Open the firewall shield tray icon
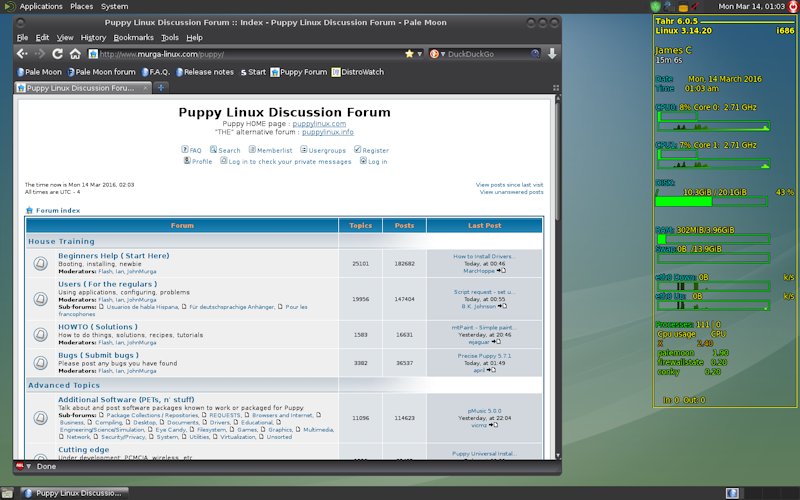The height and width of the screenshot is (500, 800). pos(656,7)
